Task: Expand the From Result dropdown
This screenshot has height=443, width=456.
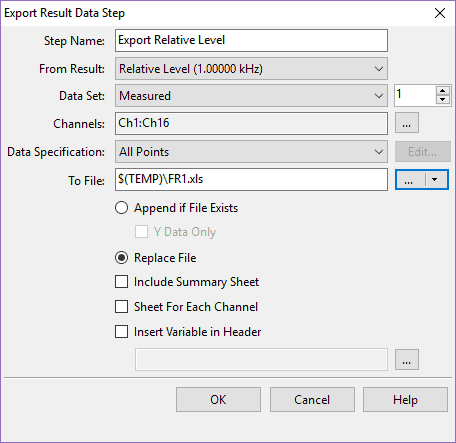Action: point(251,69)
